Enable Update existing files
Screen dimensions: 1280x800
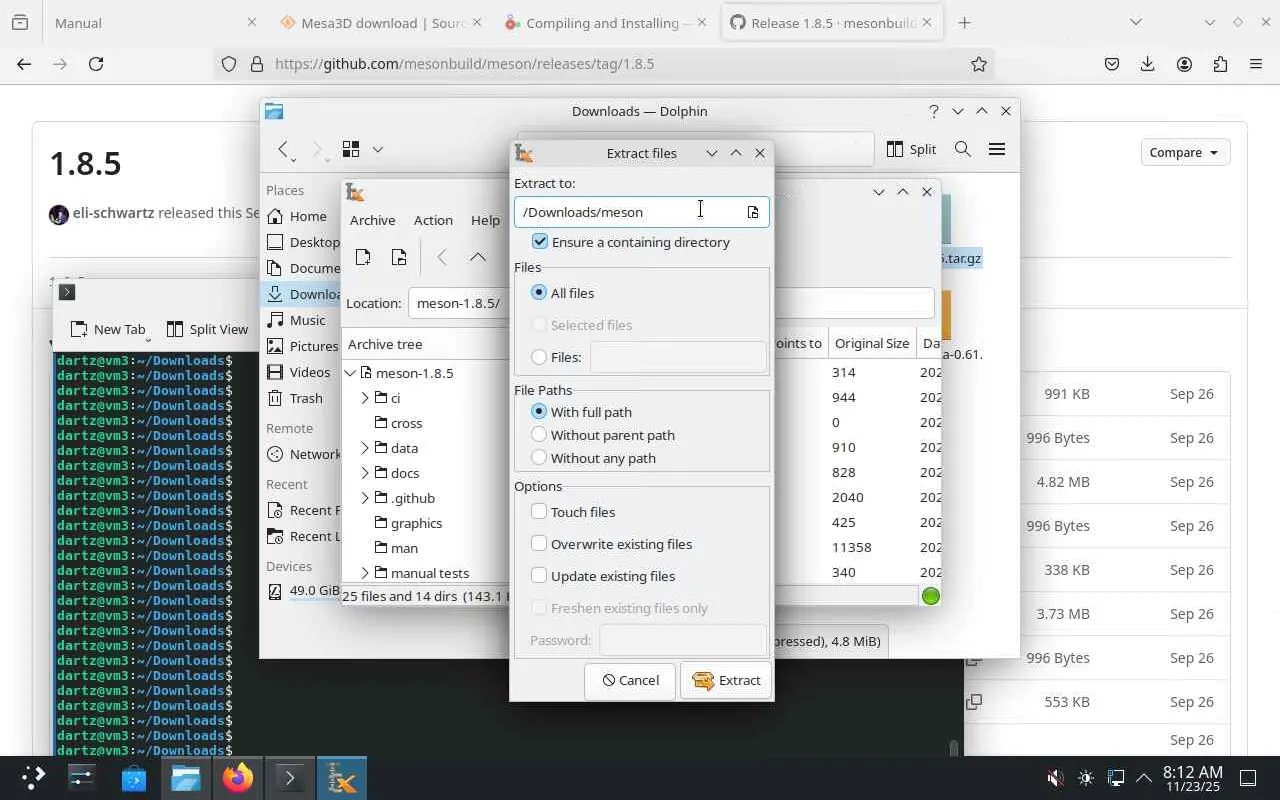pyautogui.click(x=539, y=576)
